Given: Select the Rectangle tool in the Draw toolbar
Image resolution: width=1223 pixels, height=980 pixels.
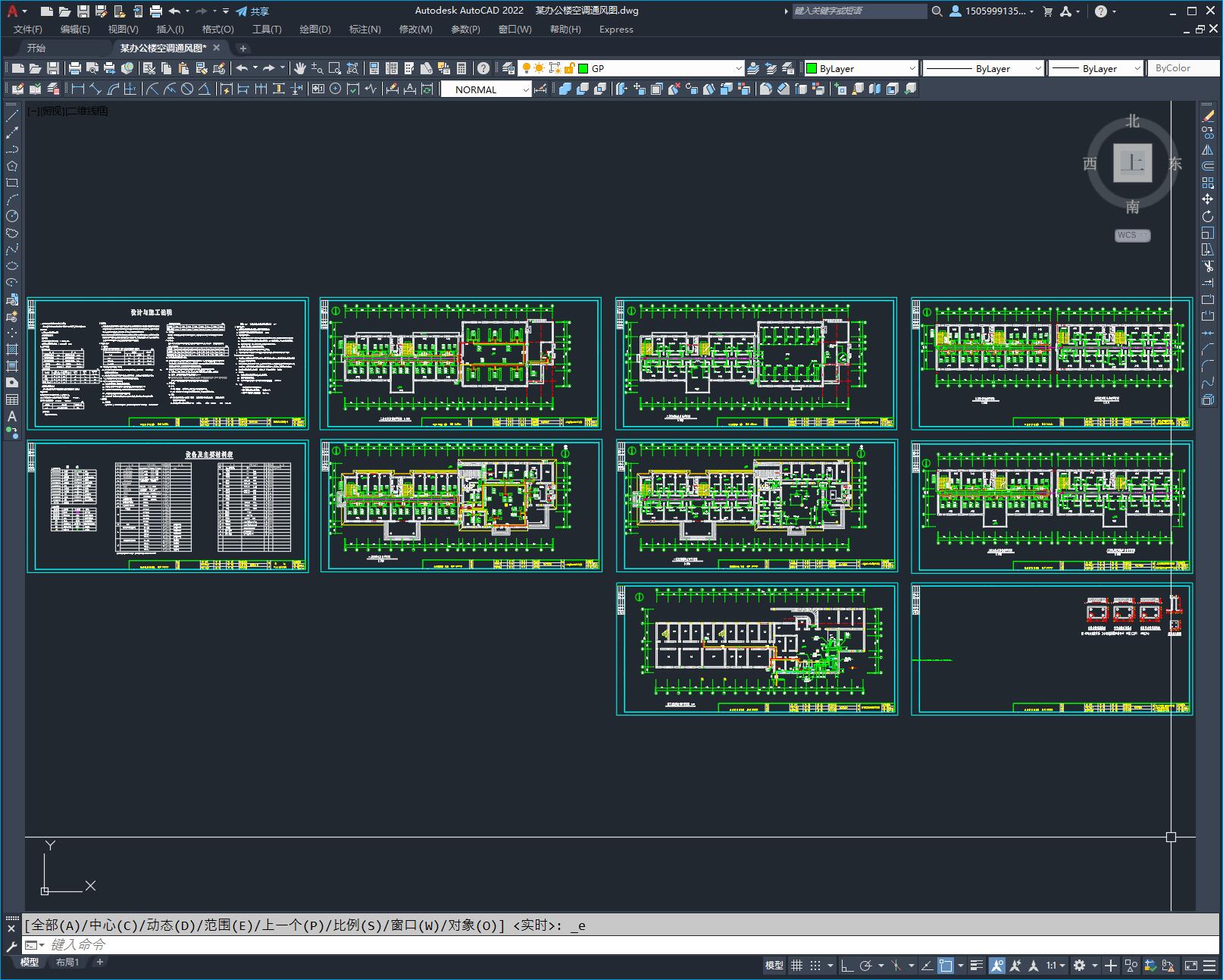Looking at the screenshot, I should pyautogui.click(x=12, y=183).
